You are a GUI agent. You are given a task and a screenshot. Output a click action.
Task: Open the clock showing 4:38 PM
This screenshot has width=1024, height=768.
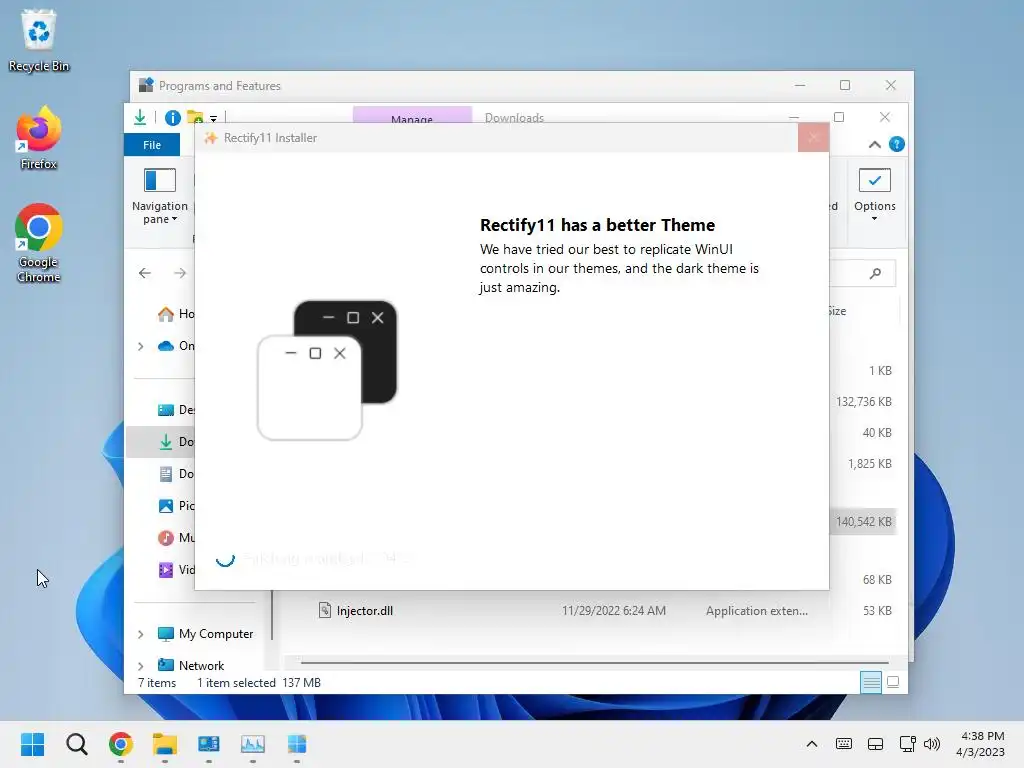point(980,744)
